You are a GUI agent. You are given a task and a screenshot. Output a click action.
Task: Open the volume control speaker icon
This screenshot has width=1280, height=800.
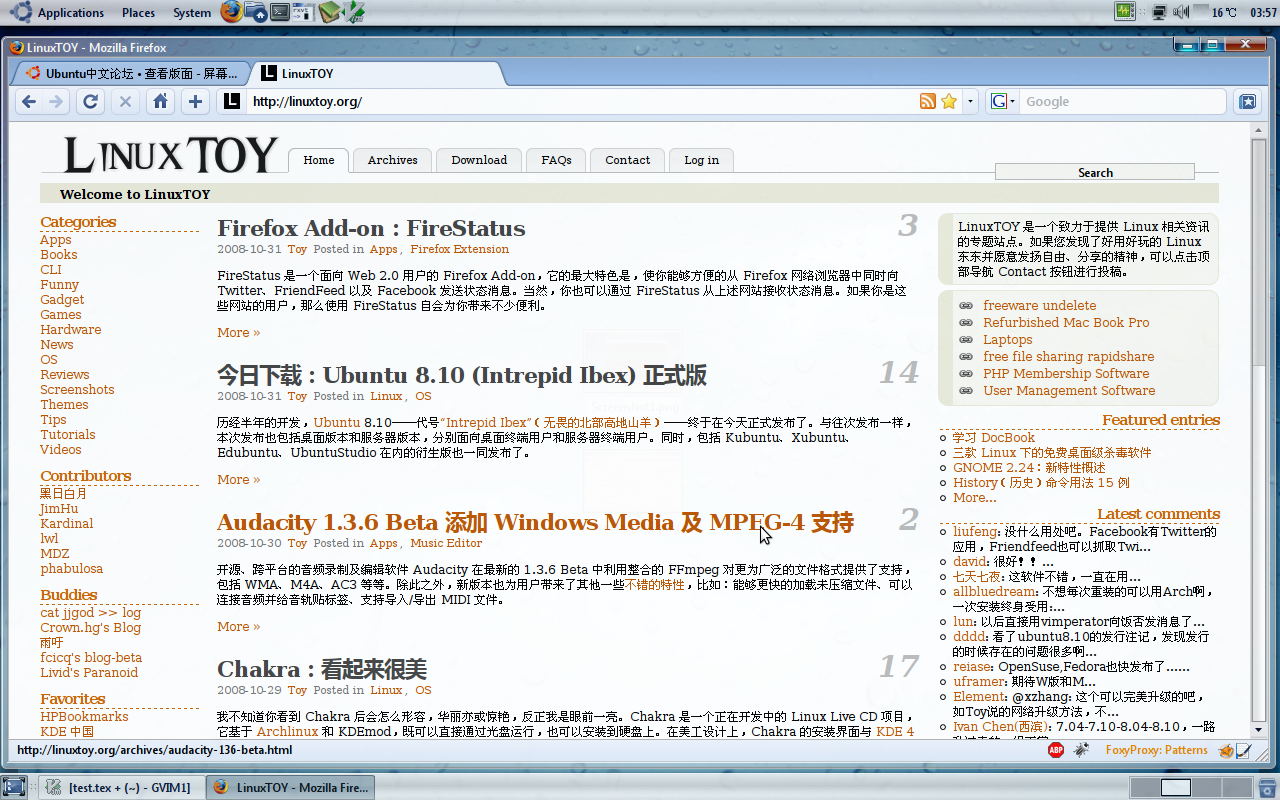(1181, 12)
